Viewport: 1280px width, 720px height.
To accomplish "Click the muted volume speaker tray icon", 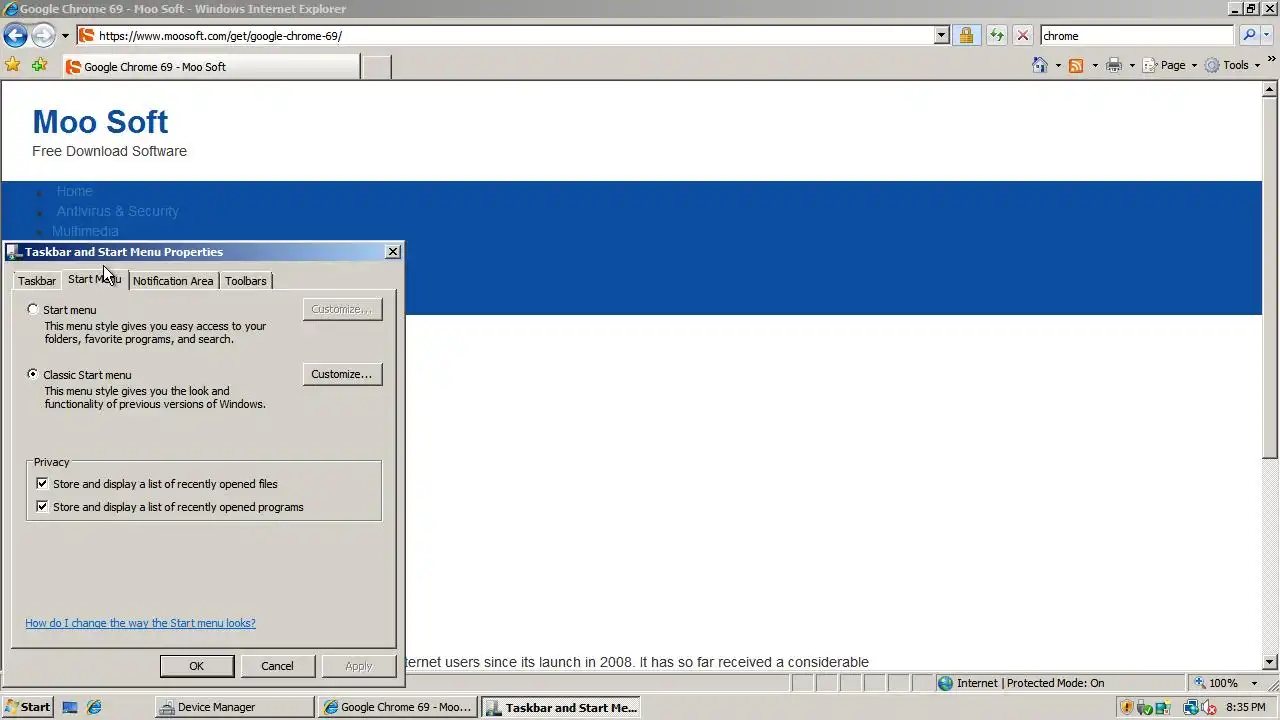I will [1208, 707].
